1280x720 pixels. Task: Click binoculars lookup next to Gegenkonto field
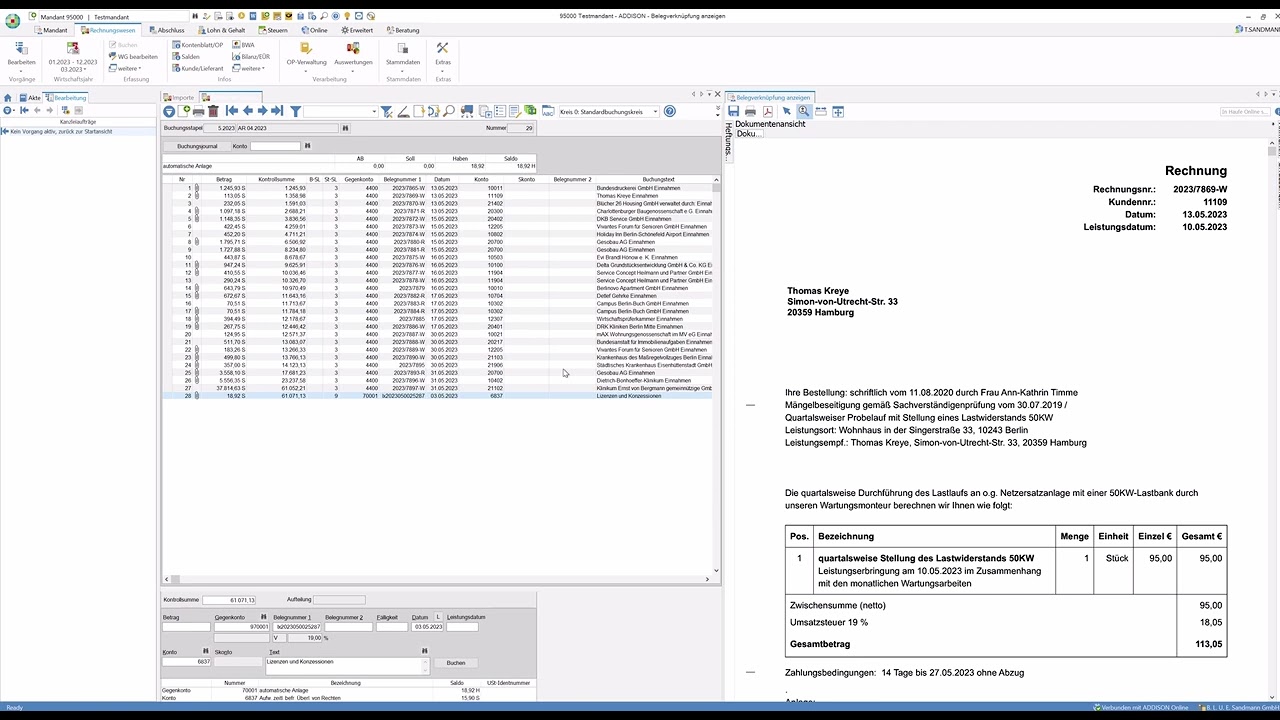tap(264, 617)
